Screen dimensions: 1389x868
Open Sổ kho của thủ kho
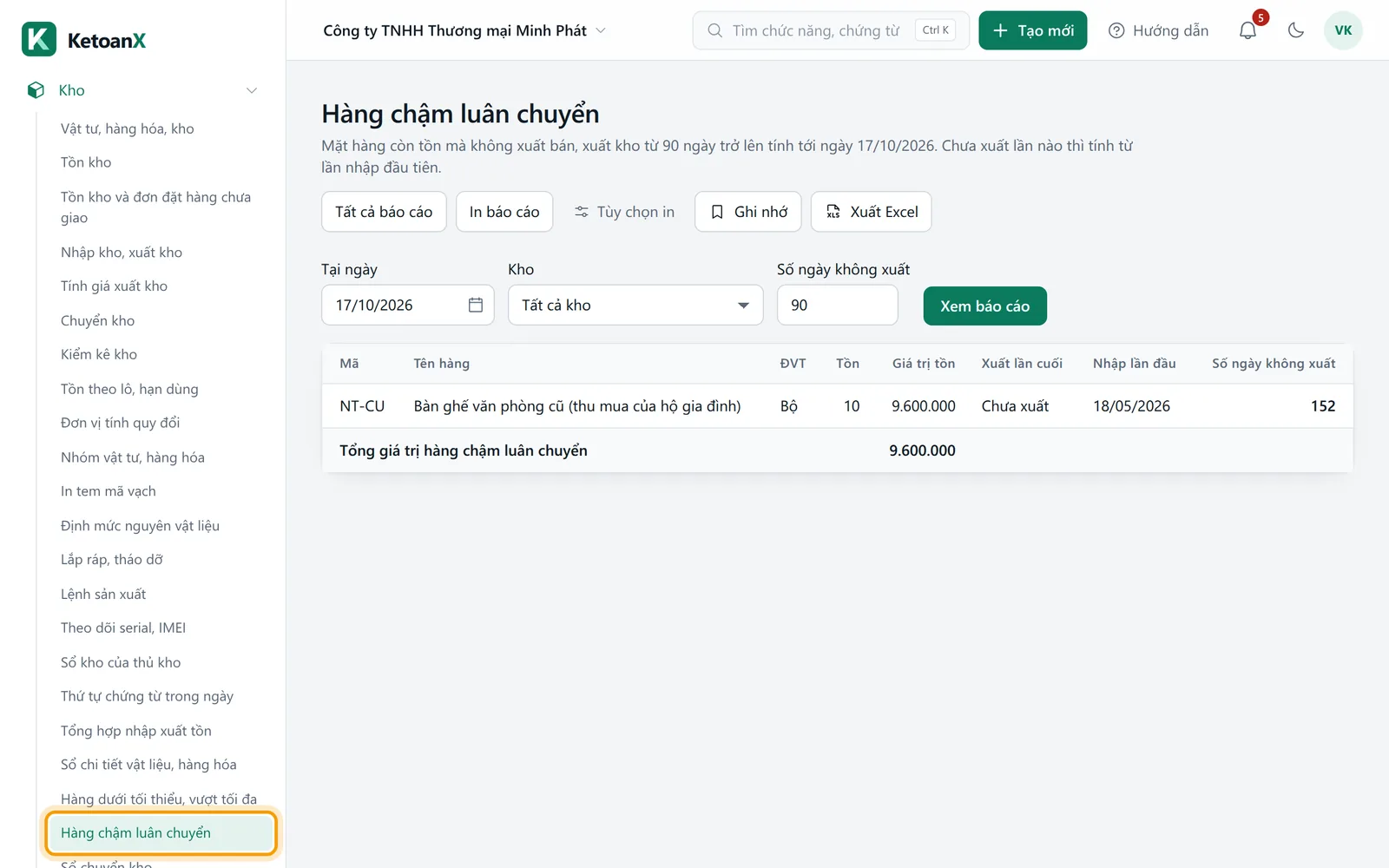click(x=121, y=662)
